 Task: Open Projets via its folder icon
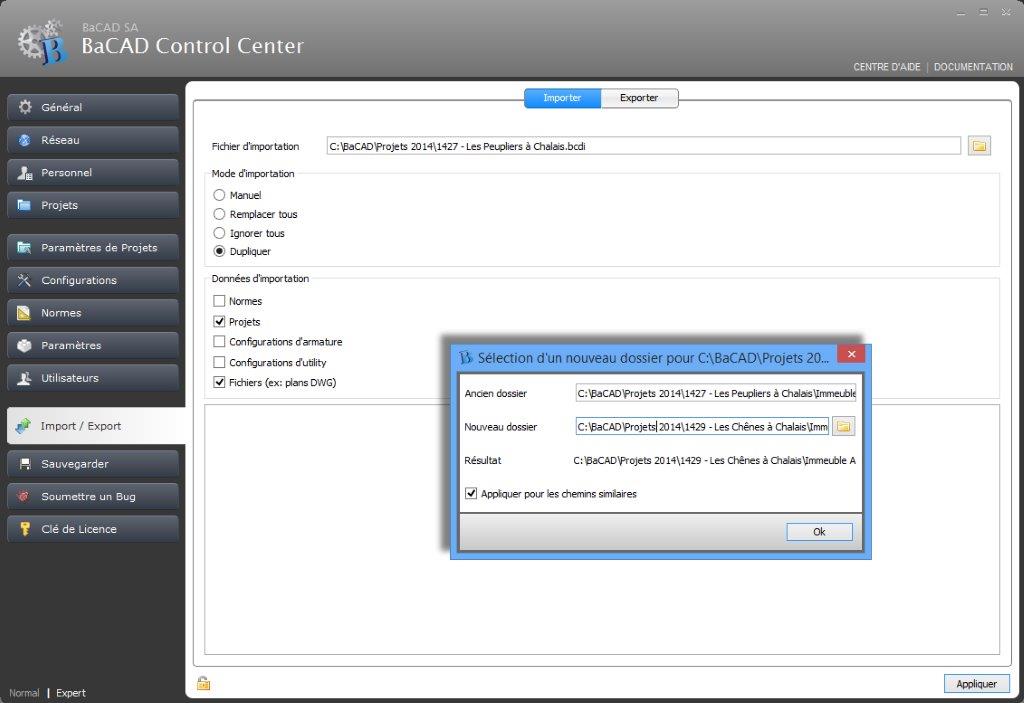coord(25,205)
